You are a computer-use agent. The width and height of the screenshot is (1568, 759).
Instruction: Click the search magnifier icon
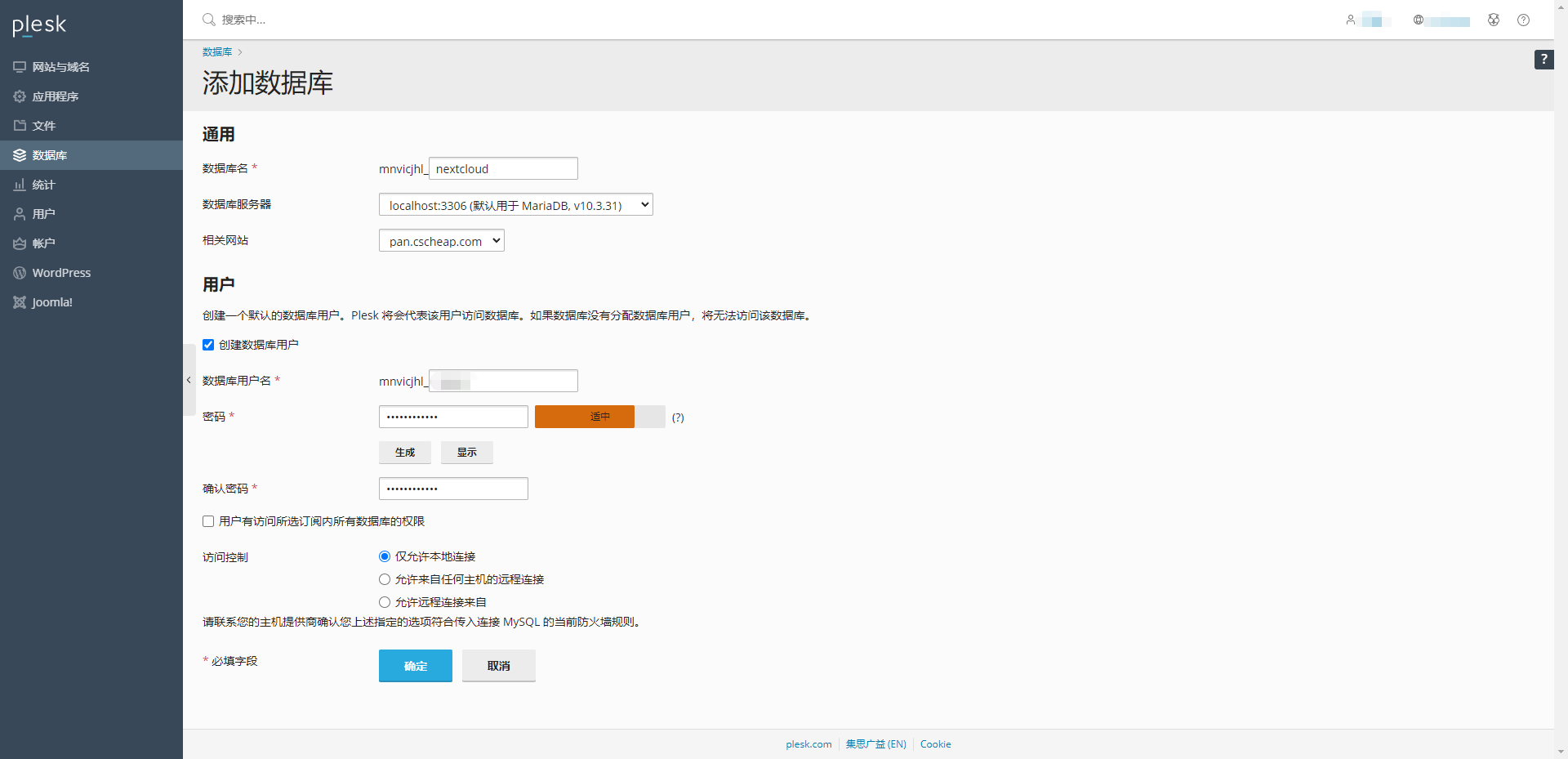[x=209, y=20]
